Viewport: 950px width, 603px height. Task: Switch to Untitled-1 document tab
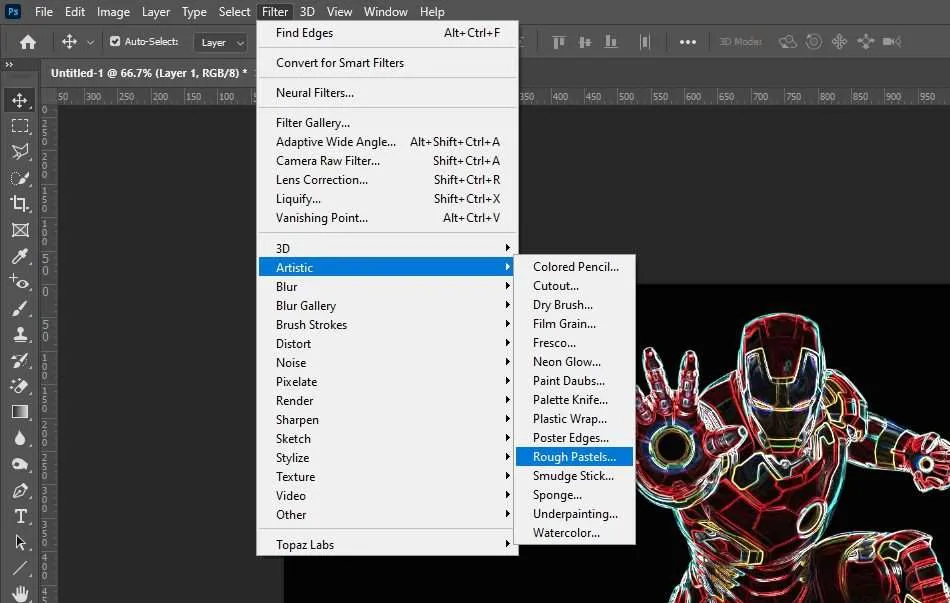click(148, 73)
